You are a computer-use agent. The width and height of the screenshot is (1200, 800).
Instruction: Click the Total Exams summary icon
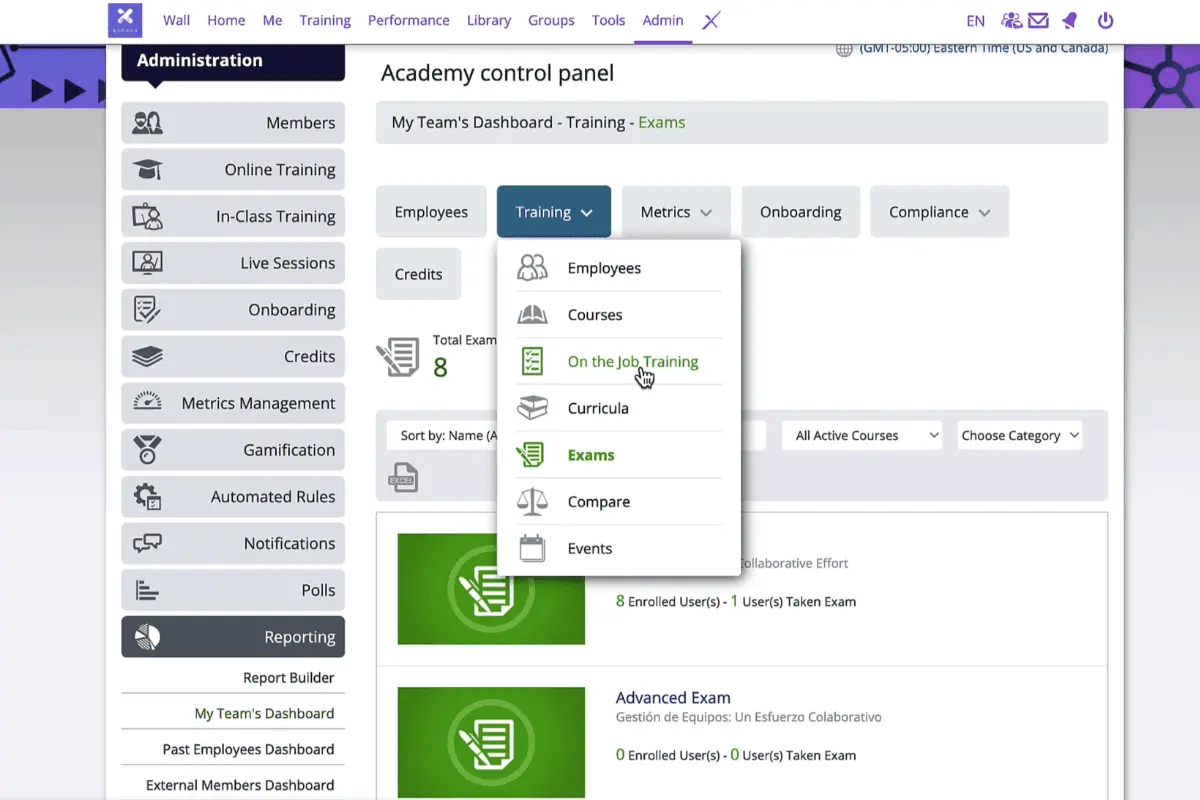pos(398,357)
